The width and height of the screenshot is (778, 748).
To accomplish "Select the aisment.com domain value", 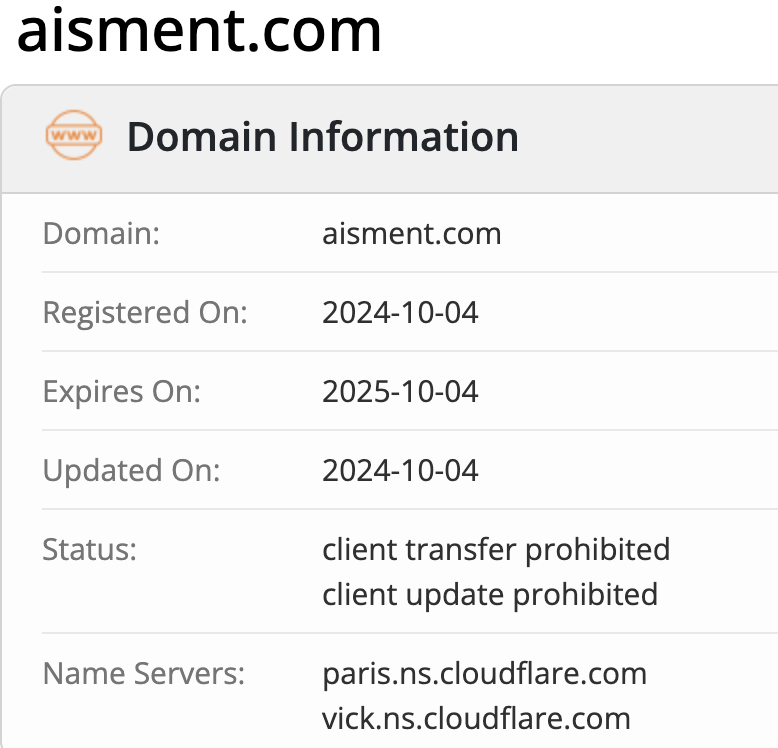I will [411, 233].
